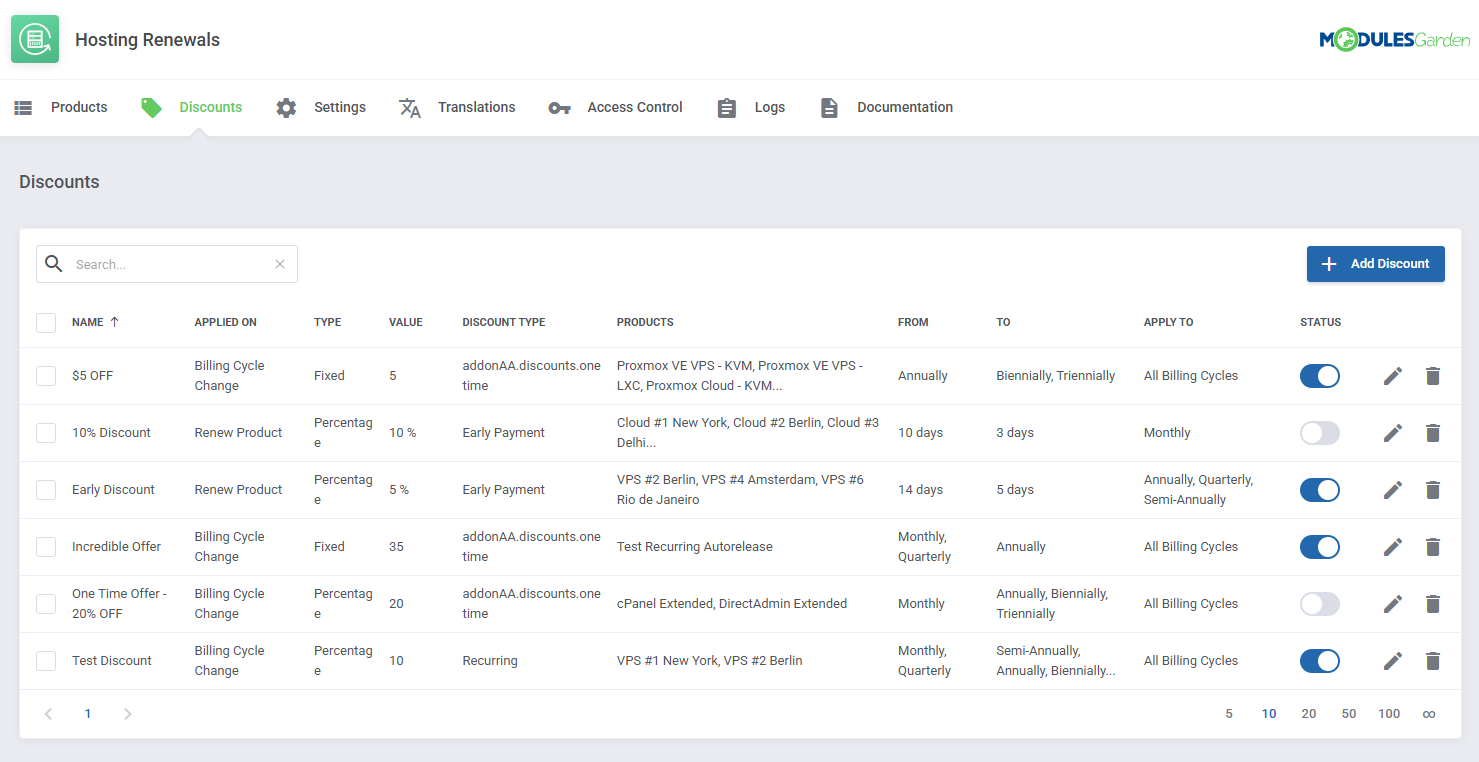Click the clear X icon in search box
This screenshot has height=762, width=1479.
pos(280,264)
